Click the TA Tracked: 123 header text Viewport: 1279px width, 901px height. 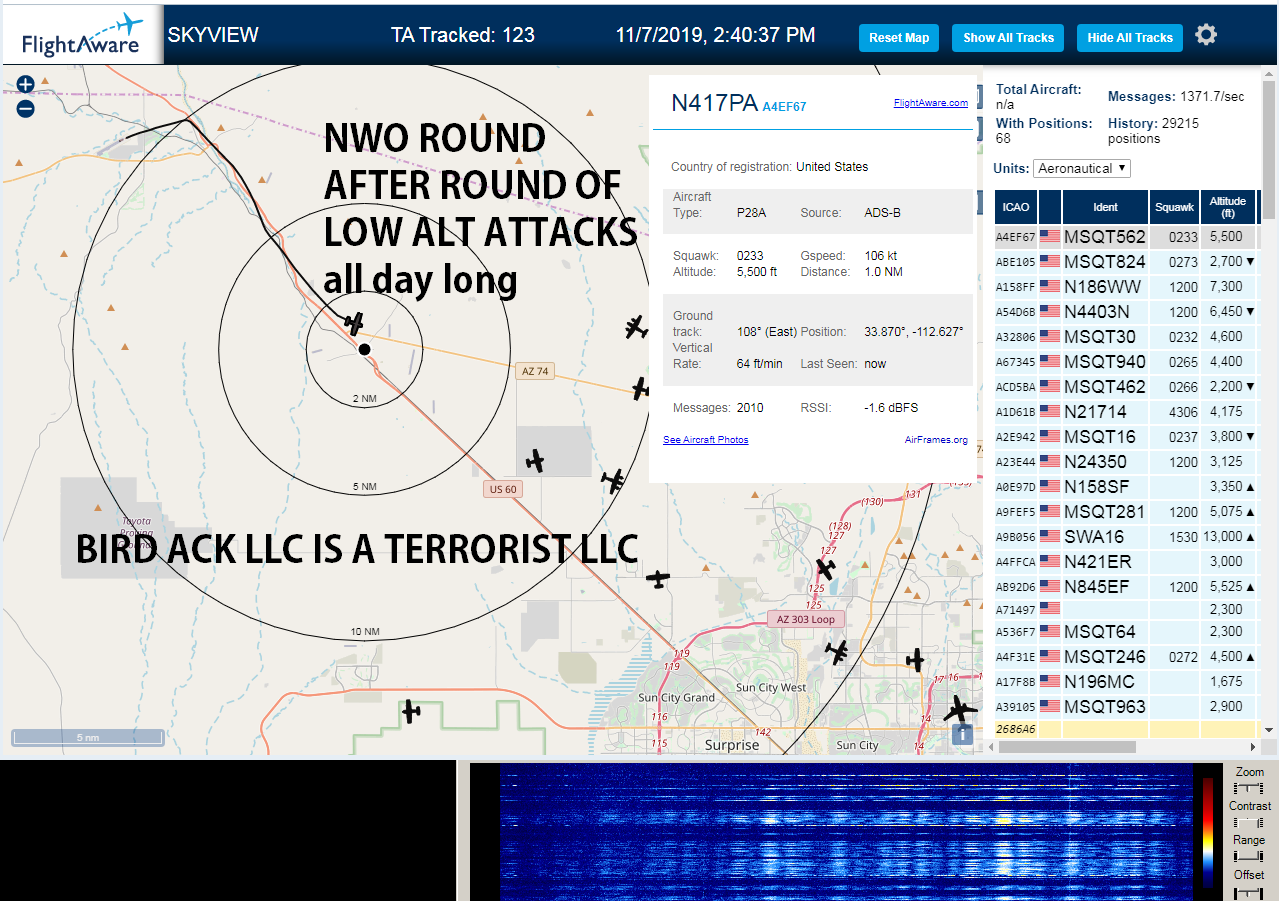(x=463, y=35)
